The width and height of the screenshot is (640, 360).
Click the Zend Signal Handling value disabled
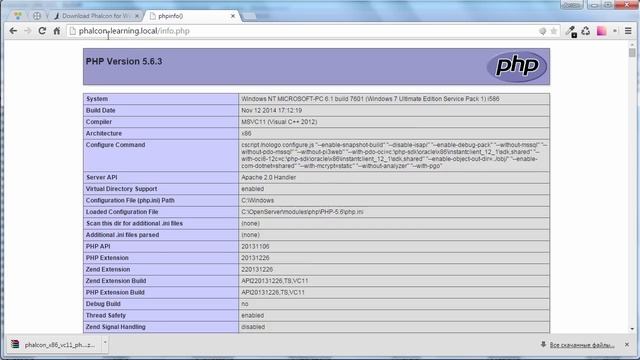click(253, 327)
